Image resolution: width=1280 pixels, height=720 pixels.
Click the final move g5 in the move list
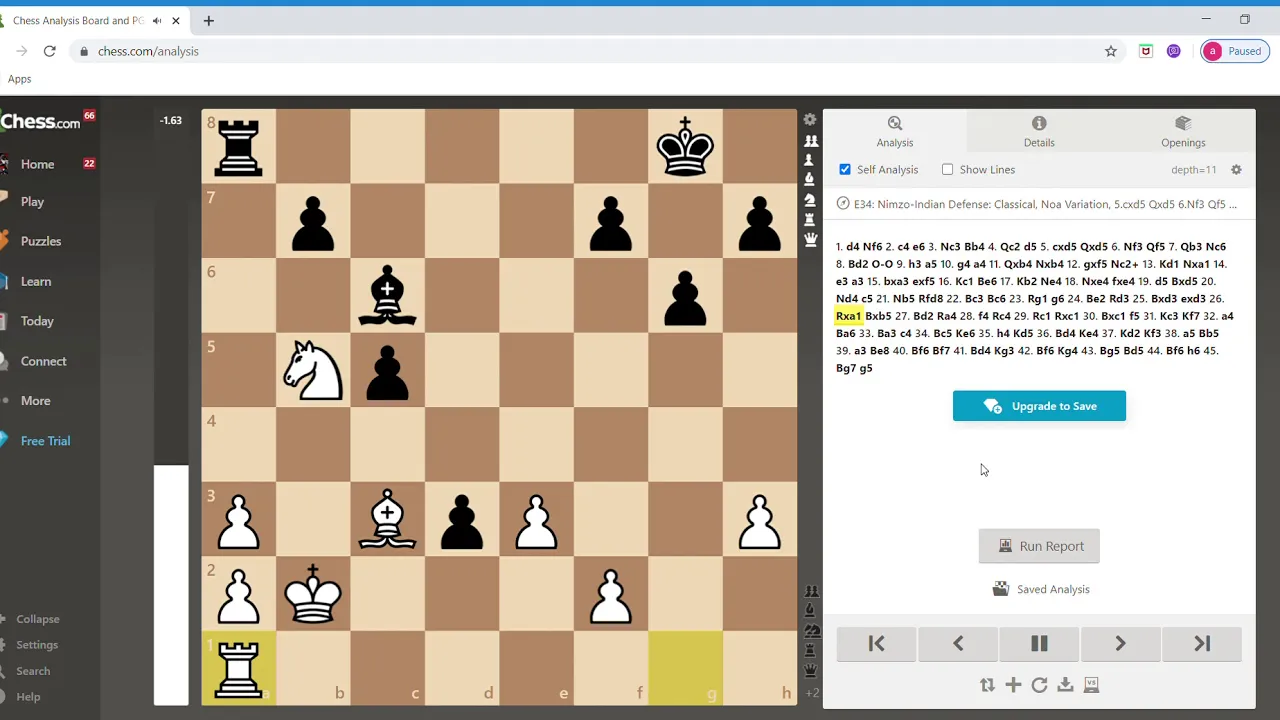click(x=866, y=368)
